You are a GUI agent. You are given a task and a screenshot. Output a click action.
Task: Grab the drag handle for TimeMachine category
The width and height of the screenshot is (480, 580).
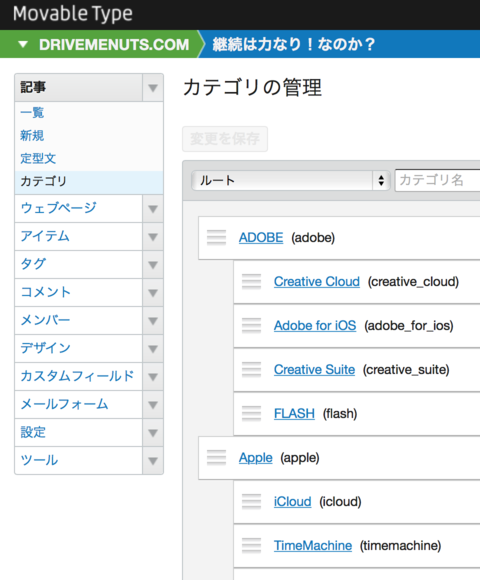tap(251, 546)
